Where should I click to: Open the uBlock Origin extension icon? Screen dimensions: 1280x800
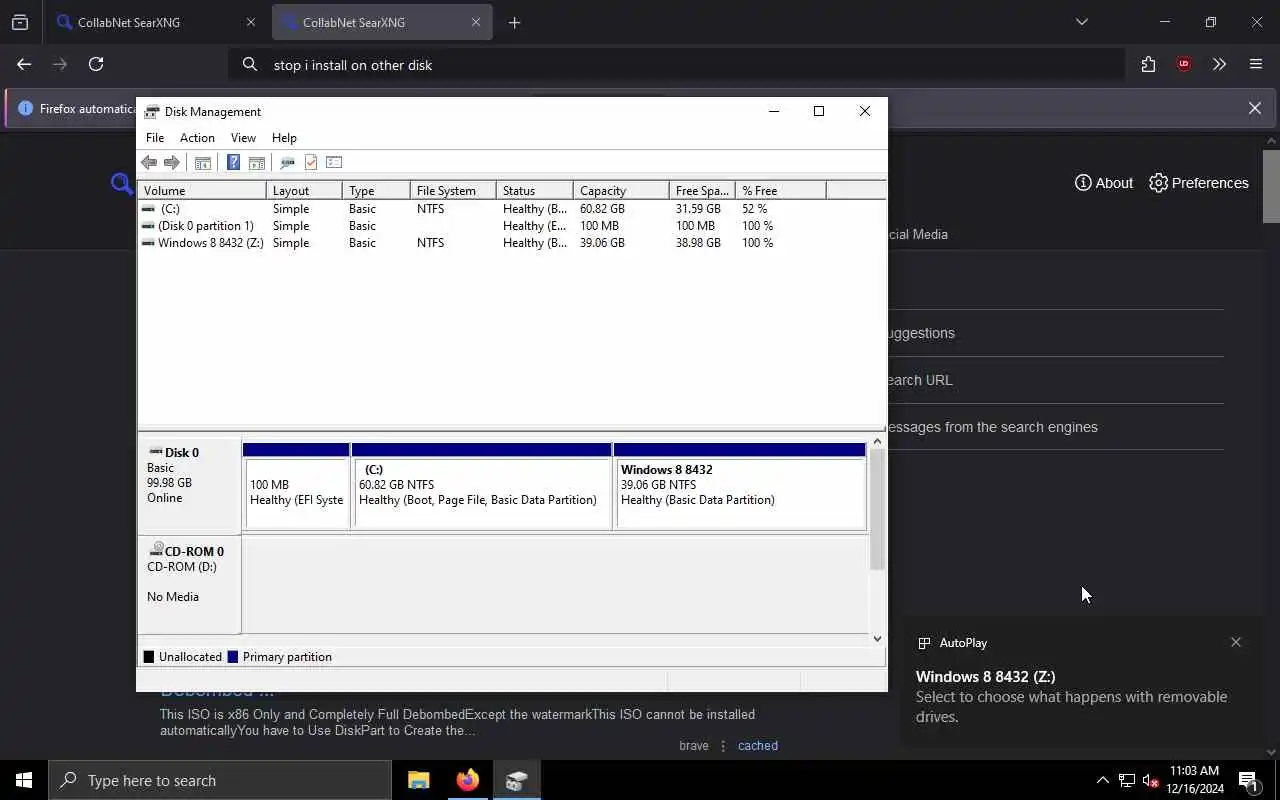coord(1184,64)
